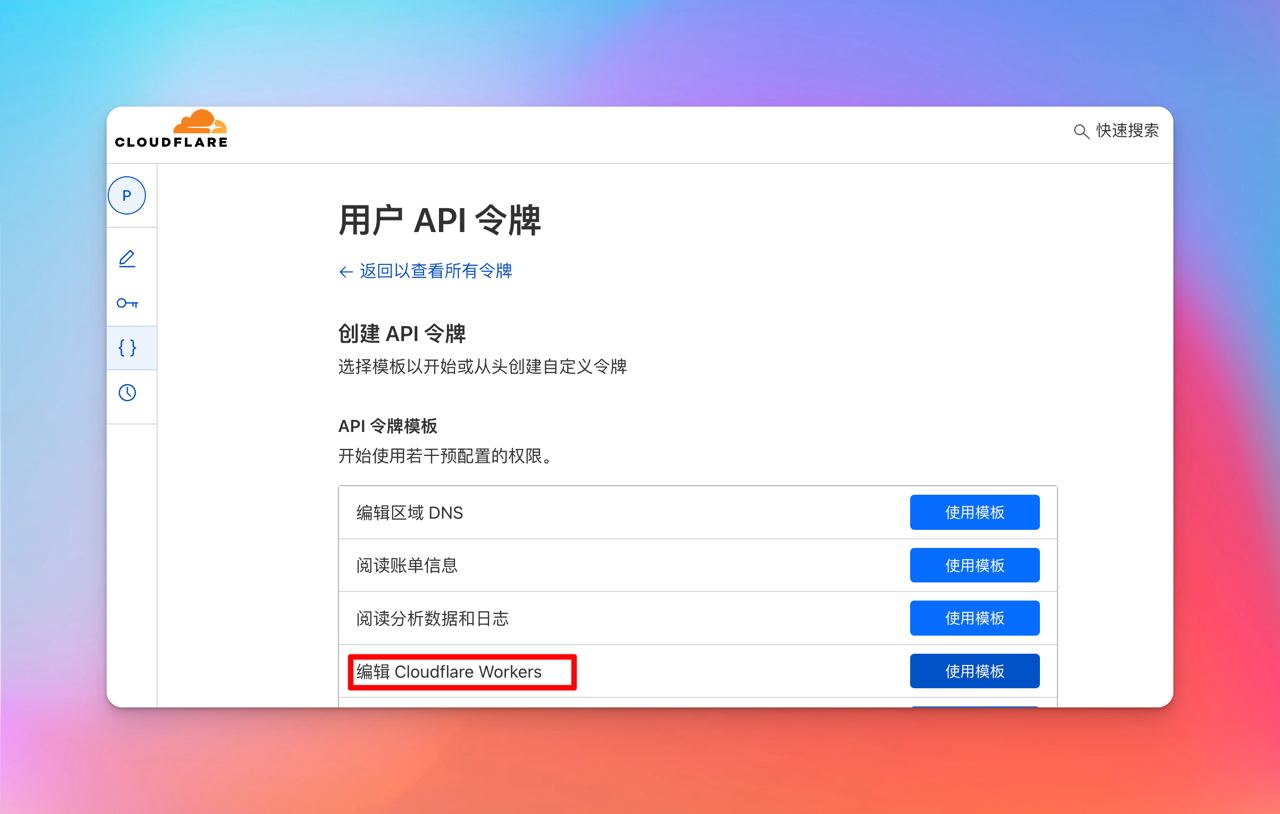The height and width of the screenshot is (814, 1280).
Task: Click the 选择模板以开始或从头创建自定义令牌 description text
Action: pos(482,367)
